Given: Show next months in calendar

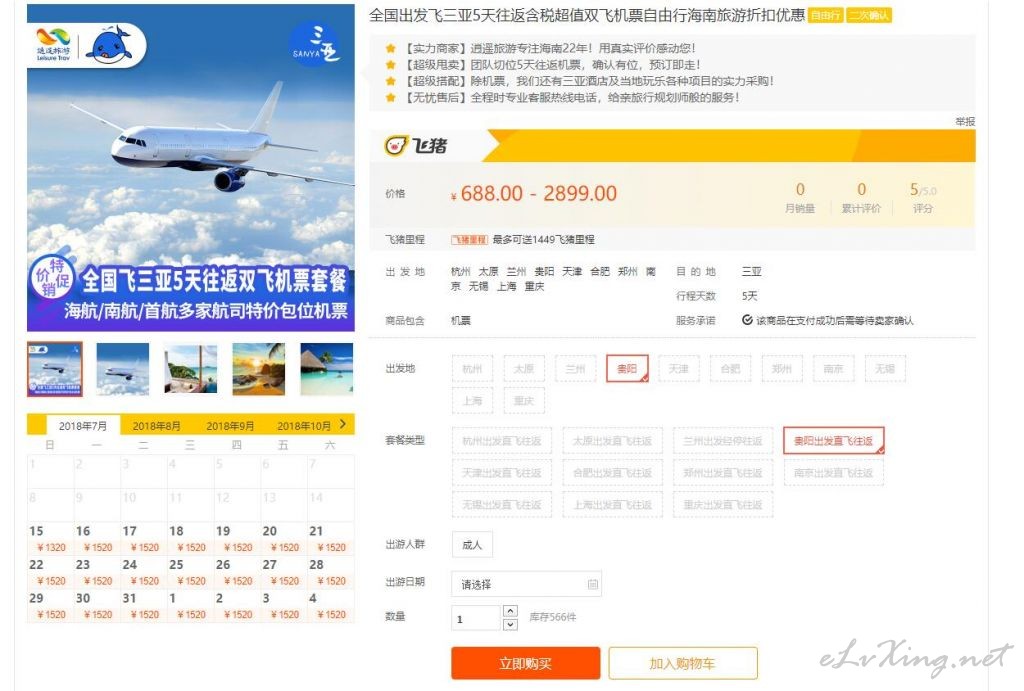Looking at the screenshot, I should point(344,425).
